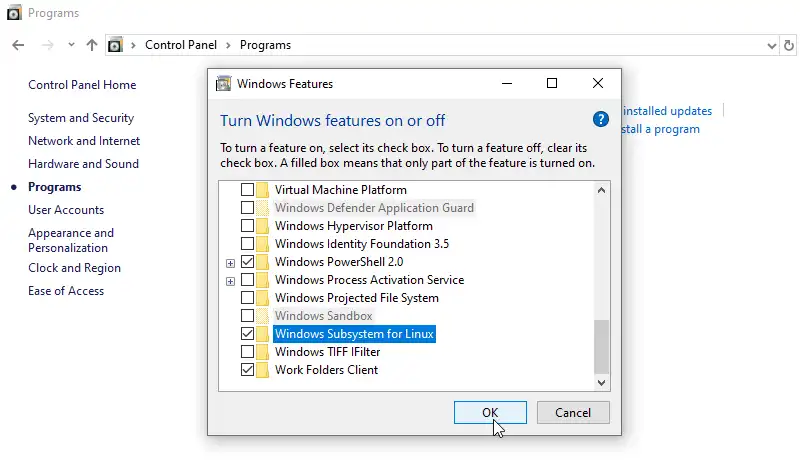Click folder icon next to Windows PowerShell 2.0
This screenshot has height=465, width=800.
[x=262, y=262]
